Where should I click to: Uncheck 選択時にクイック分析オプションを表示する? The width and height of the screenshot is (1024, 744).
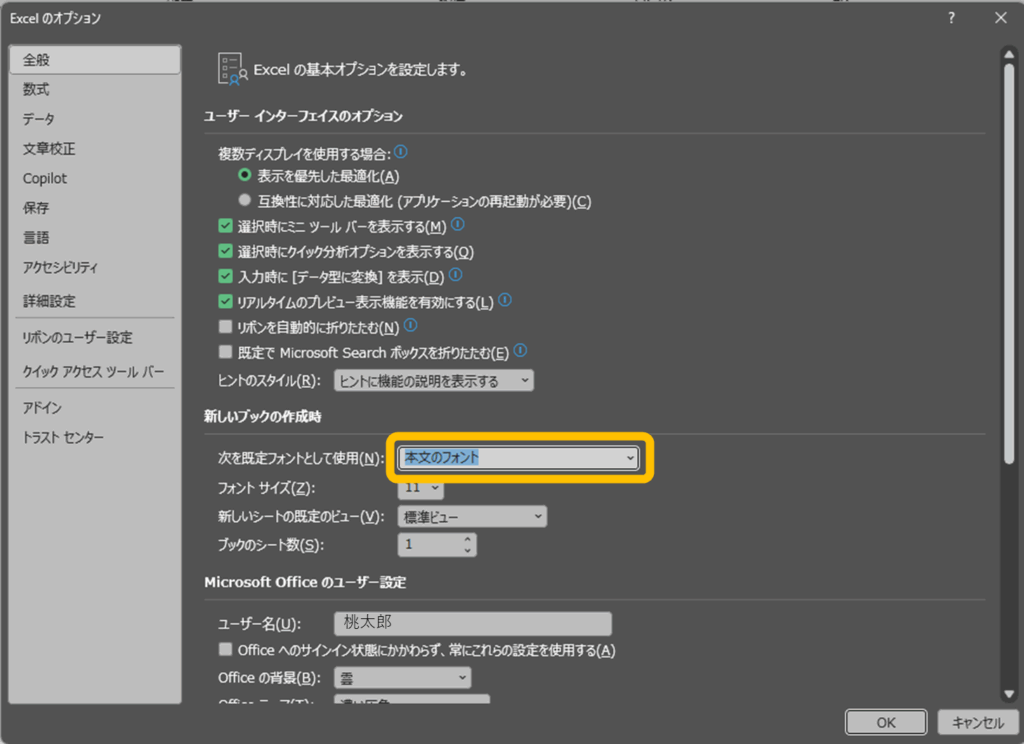click(225, 251)
